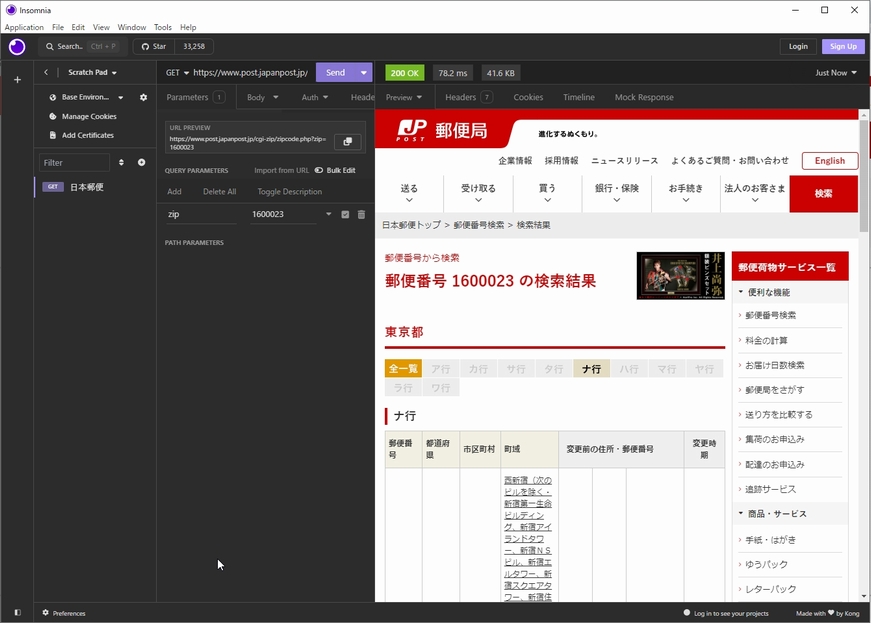Copy the URL preview with the copy icon
This screenshot has width=871, height=623.
(x=348, y=142)
